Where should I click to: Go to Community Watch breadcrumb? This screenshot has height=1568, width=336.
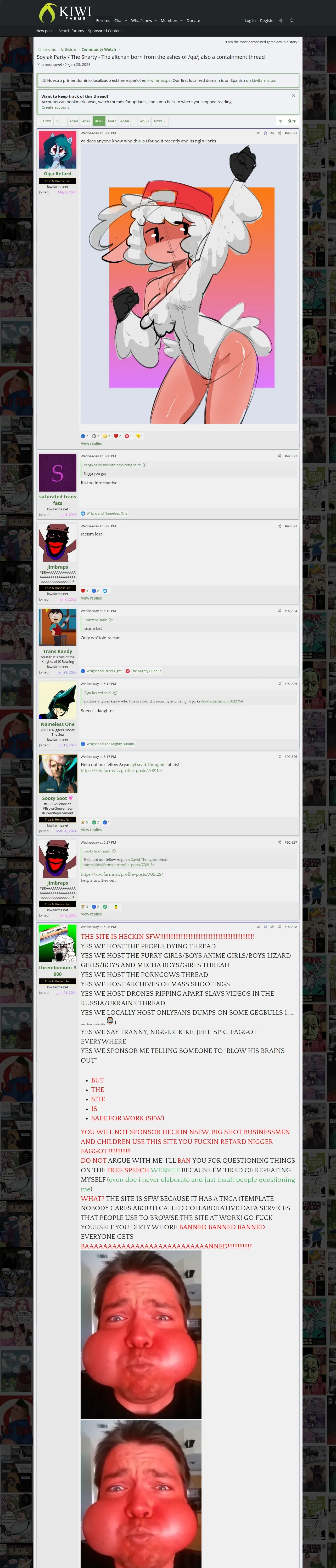click(x=99, y=49)
